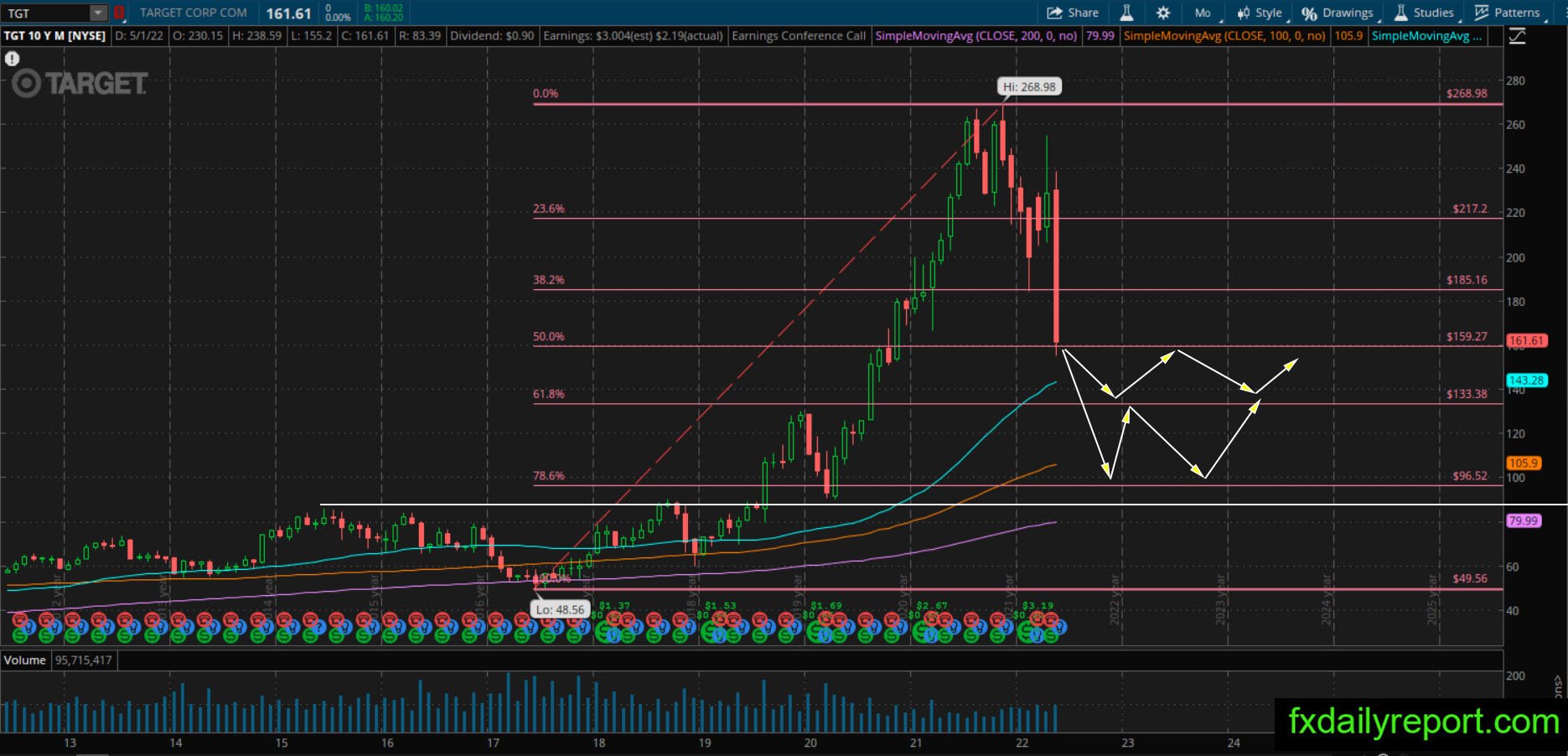Click the 'C: 161.61' close value in header
This screenshot has width=1568, height=756.
coord(365,36)
